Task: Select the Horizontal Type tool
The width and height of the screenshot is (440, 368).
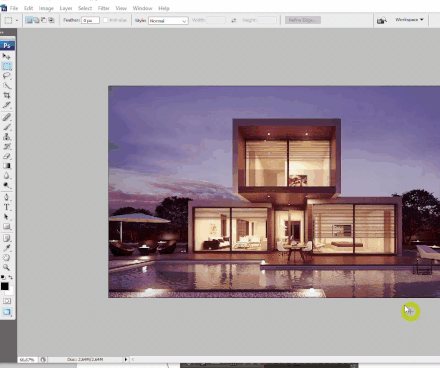Action: [x=6, y=207]
